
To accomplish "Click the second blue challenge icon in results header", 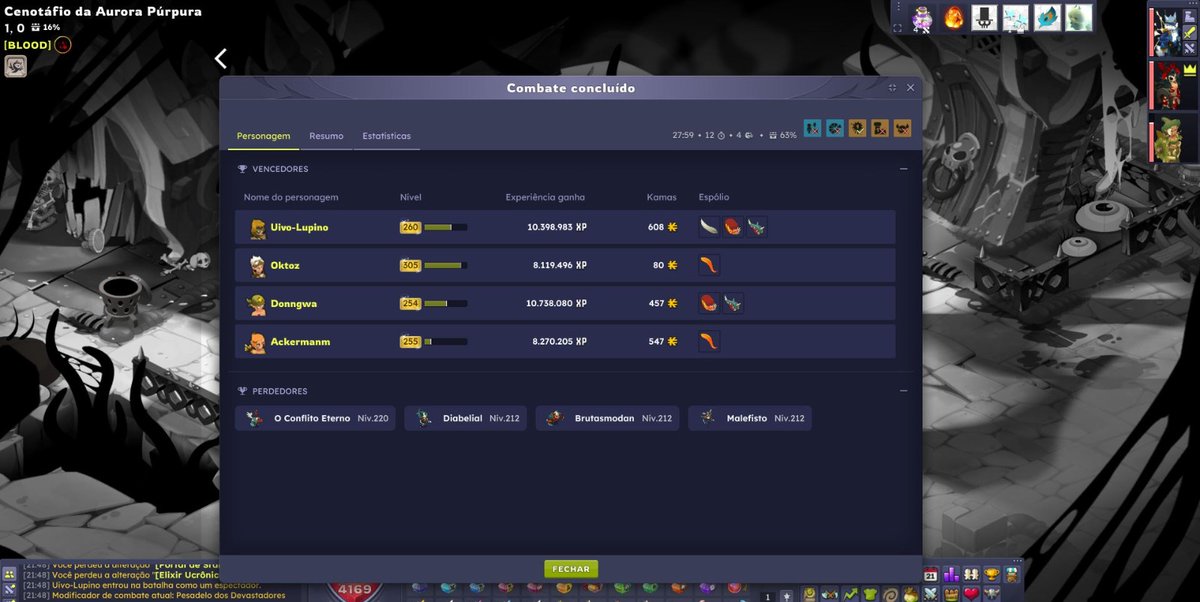I will (x=835, y=128).
